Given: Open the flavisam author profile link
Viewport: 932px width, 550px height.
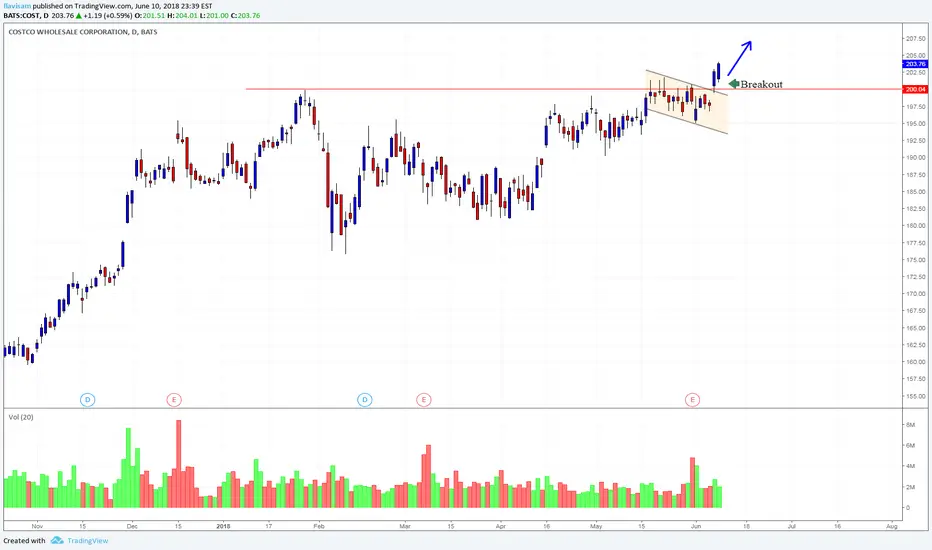Looking at the screenshot, I should tap(17, 6).
